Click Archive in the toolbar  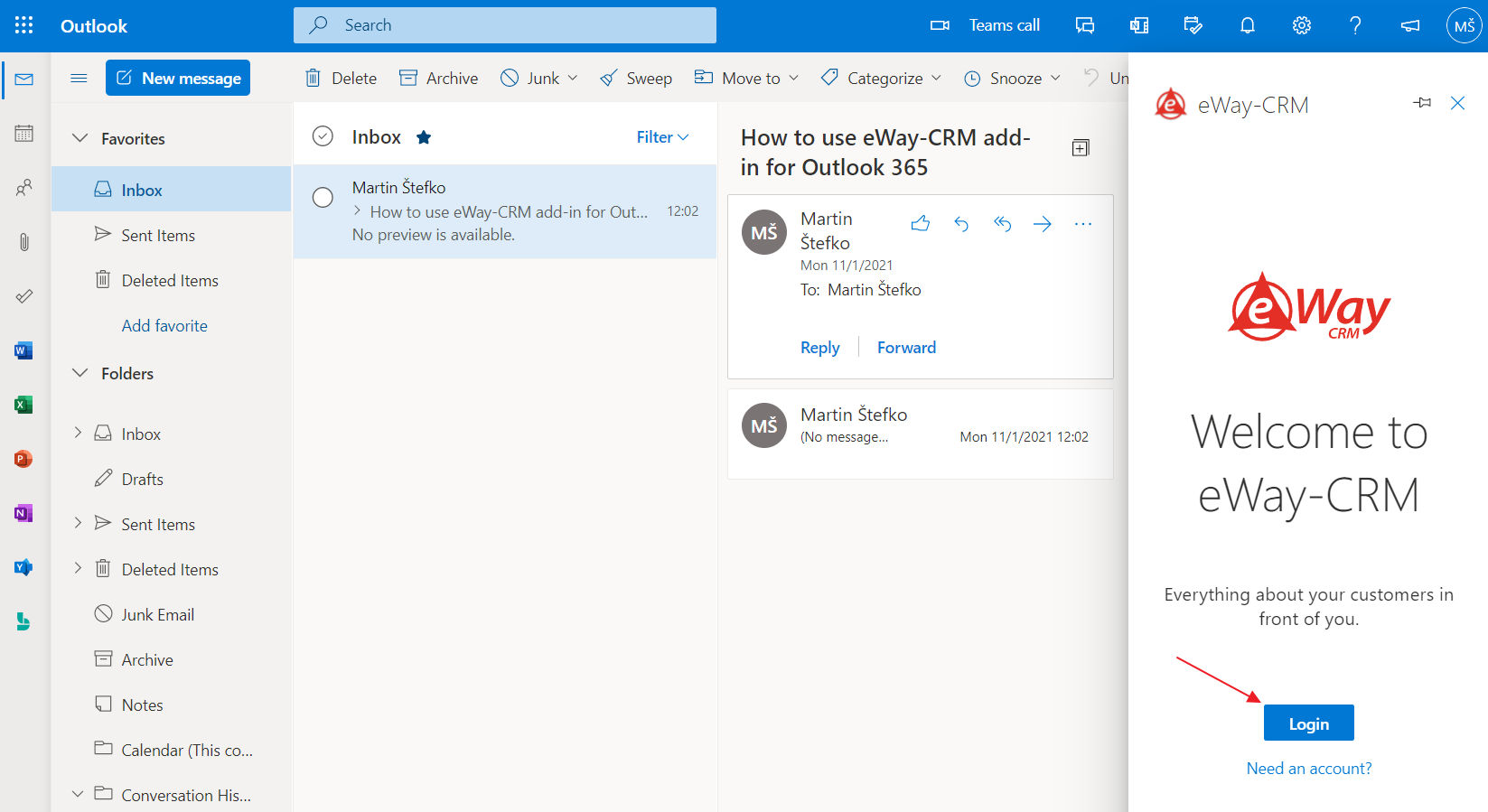coord(439,79)
